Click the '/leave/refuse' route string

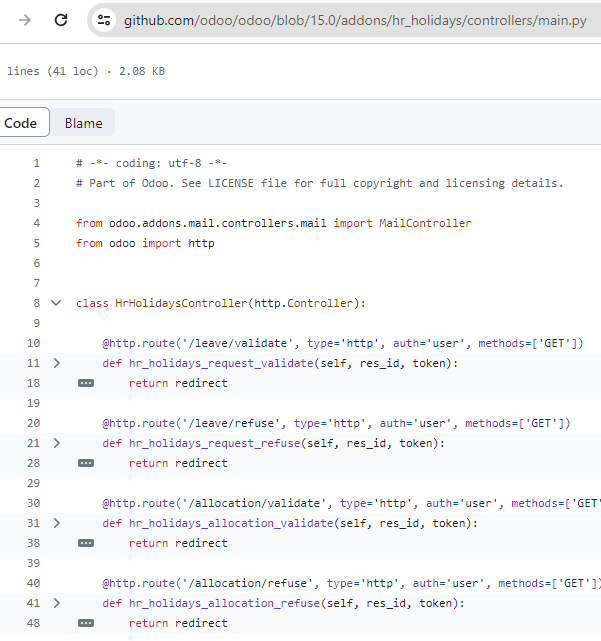(231, 423)
